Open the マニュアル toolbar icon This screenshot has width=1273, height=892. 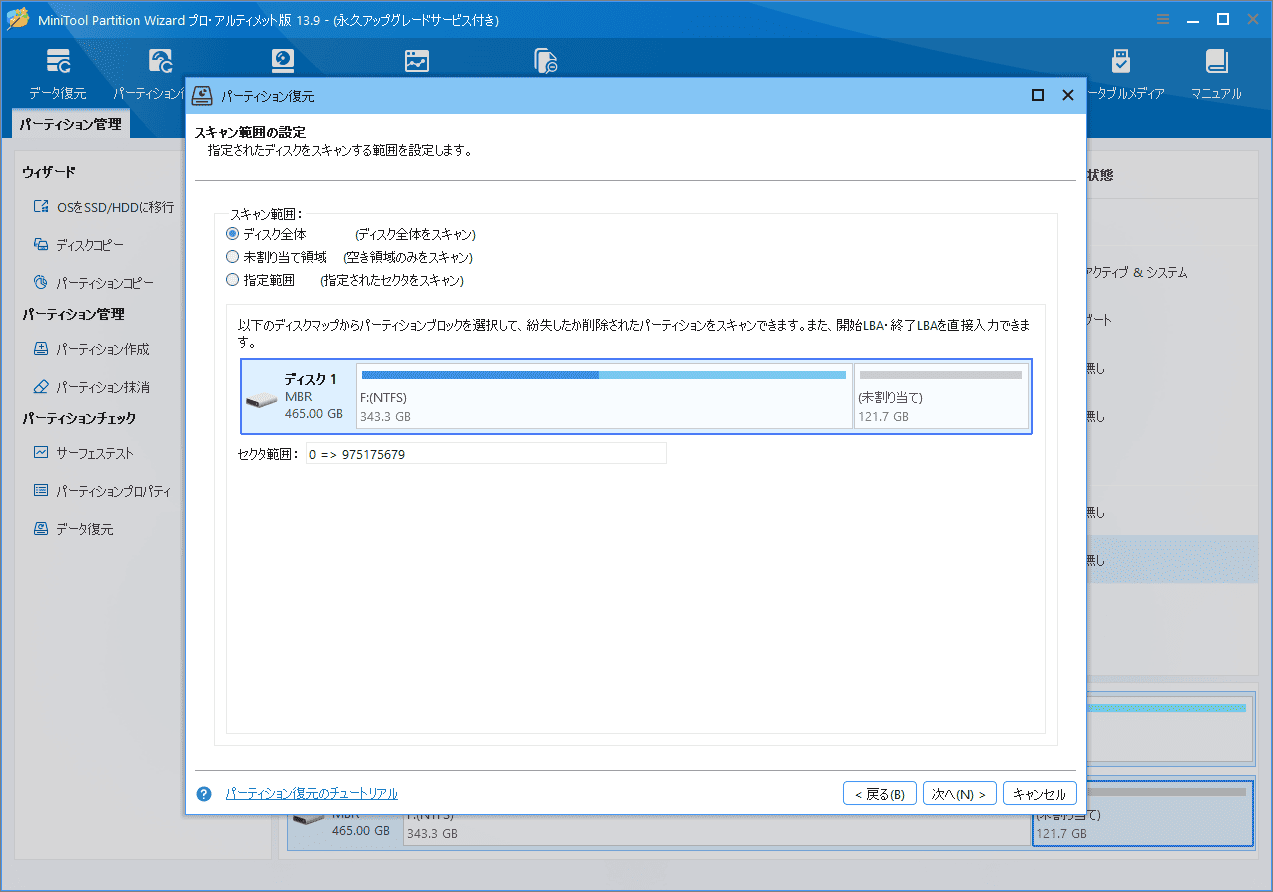(1216, 61)
